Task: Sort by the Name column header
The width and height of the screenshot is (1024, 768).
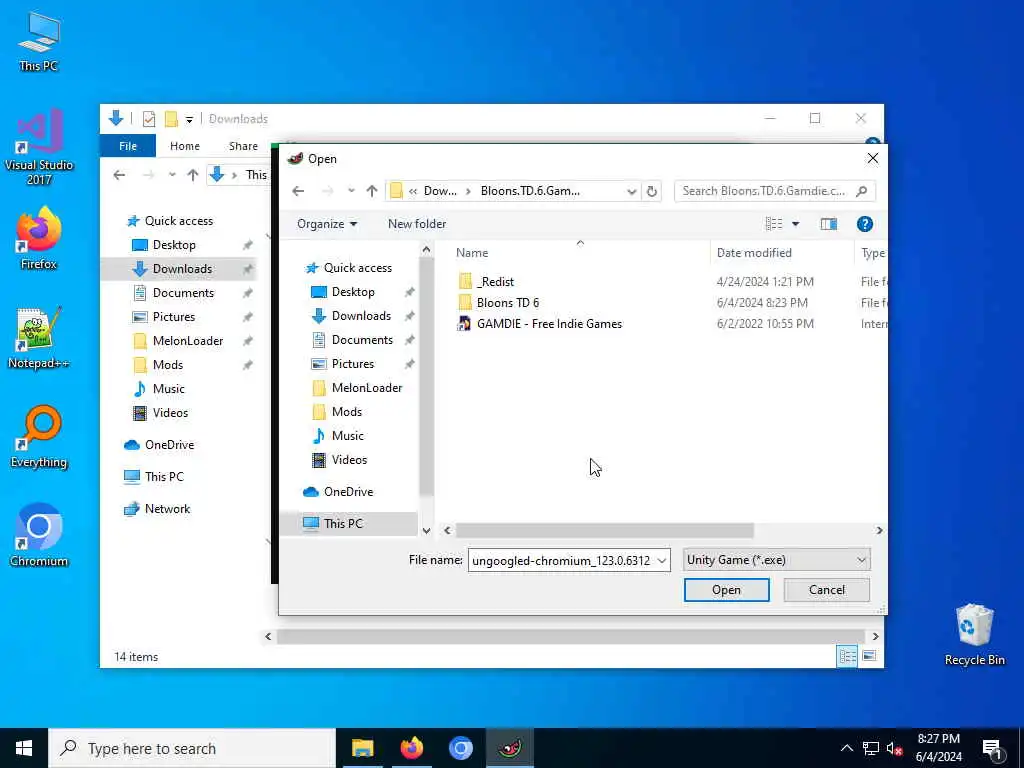Action: point(472,253)
